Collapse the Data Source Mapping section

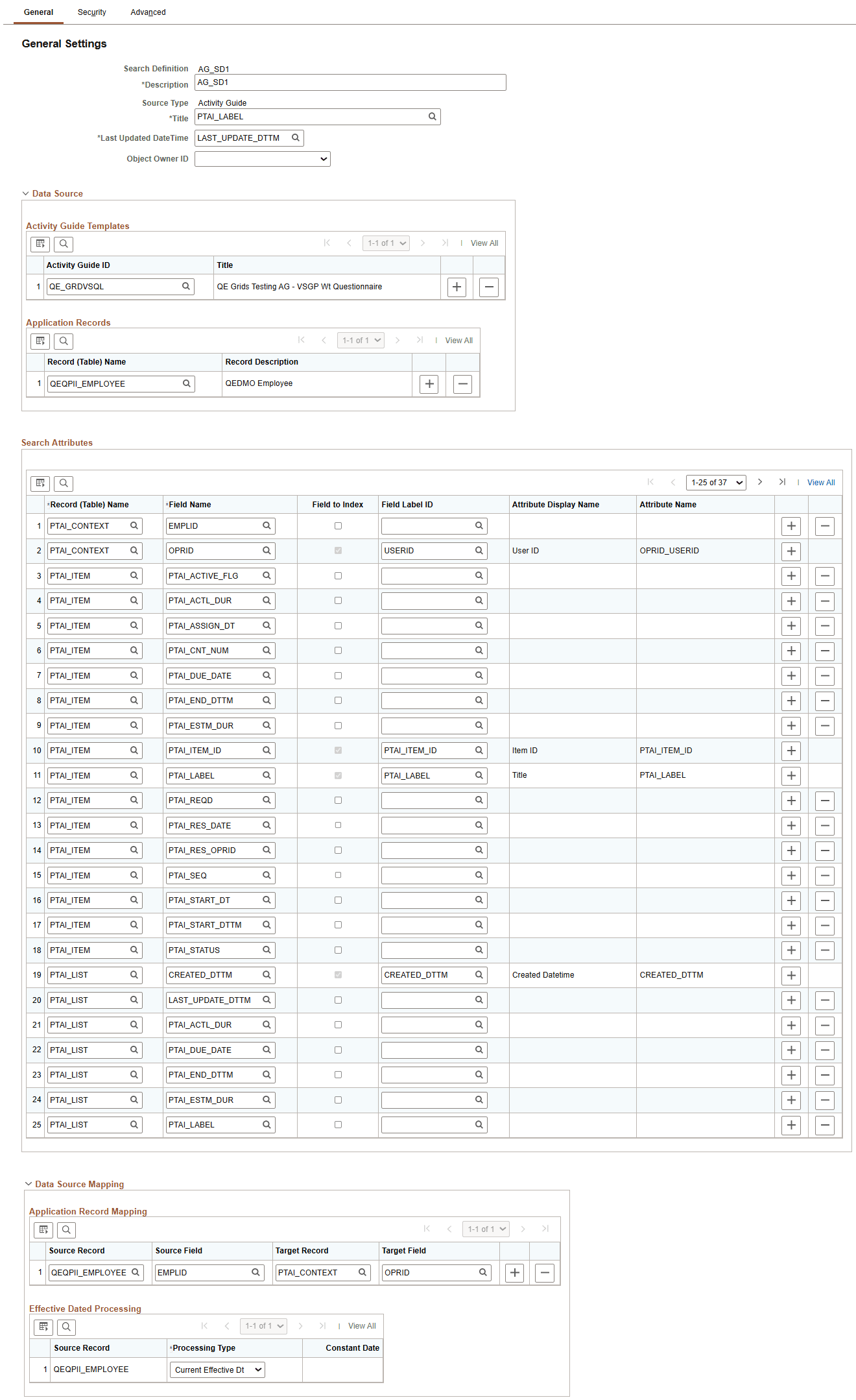coord(29,1184)
